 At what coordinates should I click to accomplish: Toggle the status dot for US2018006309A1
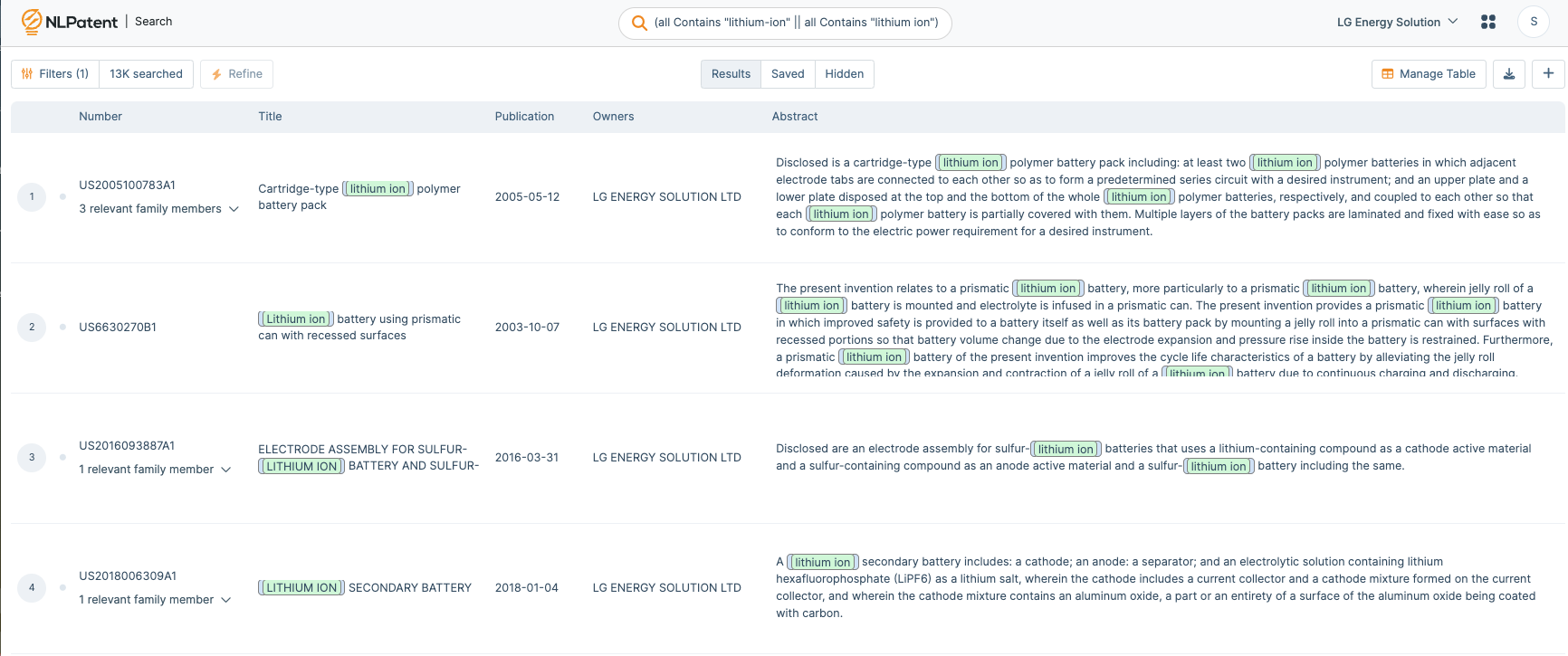tap(62, 587)
